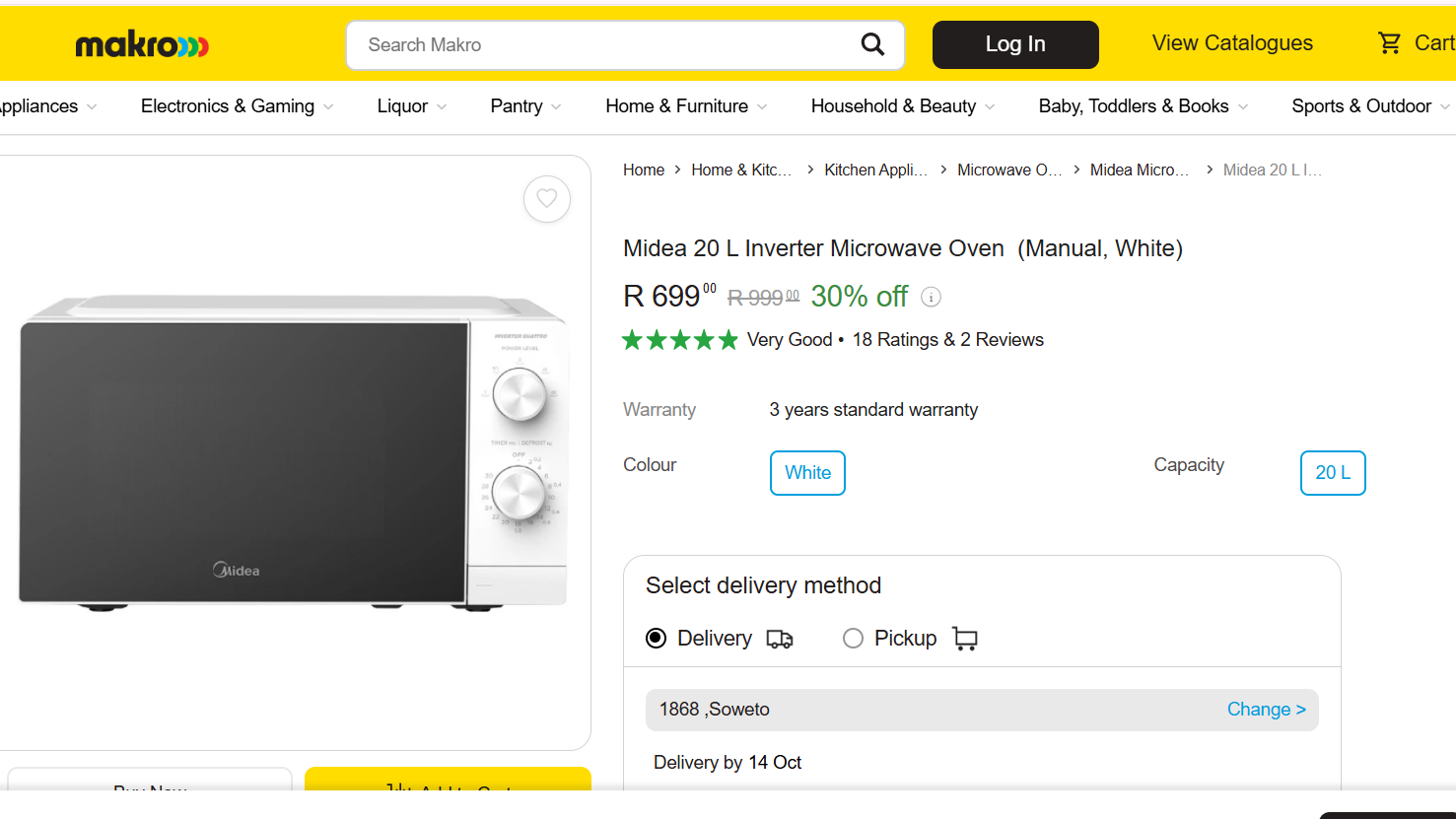Click Change delivery location link
Viewport: 1456px width, 819px height.
point(1266,710)
